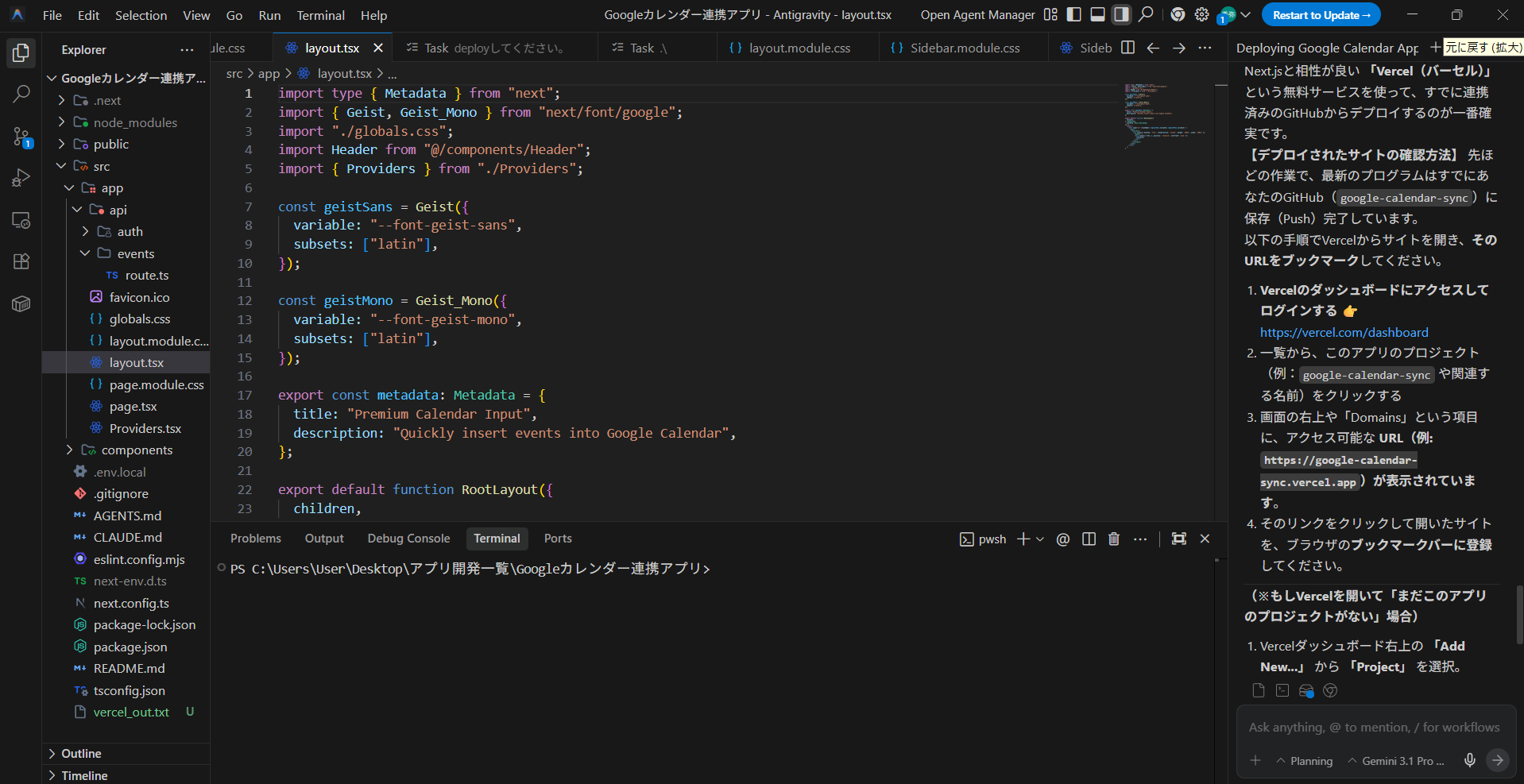Split the editor to the right

click(x=1128, y=48)
